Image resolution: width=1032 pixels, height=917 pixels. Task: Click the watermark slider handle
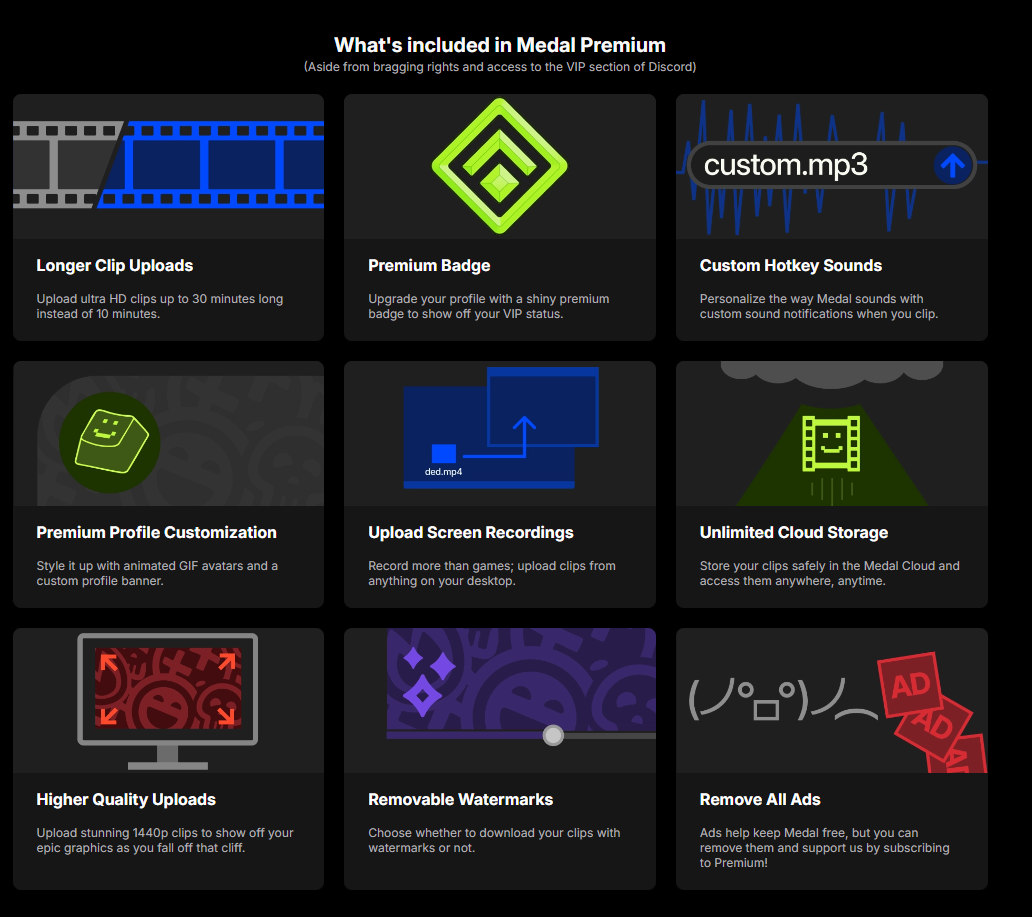pyautogui.click(x=553, y=735)
